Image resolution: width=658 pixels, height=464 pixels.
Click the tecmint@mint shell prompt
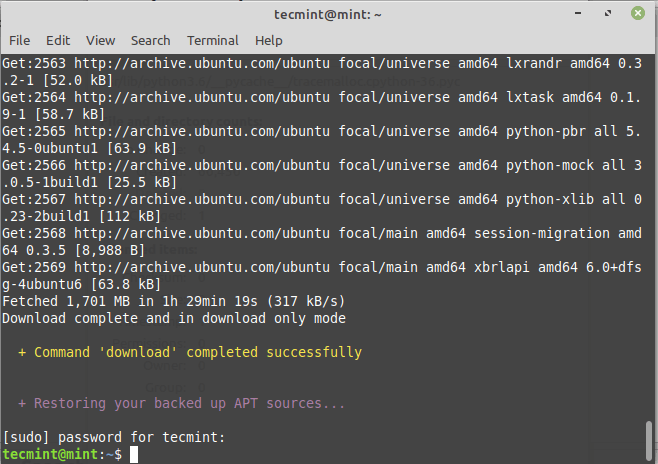62,455
